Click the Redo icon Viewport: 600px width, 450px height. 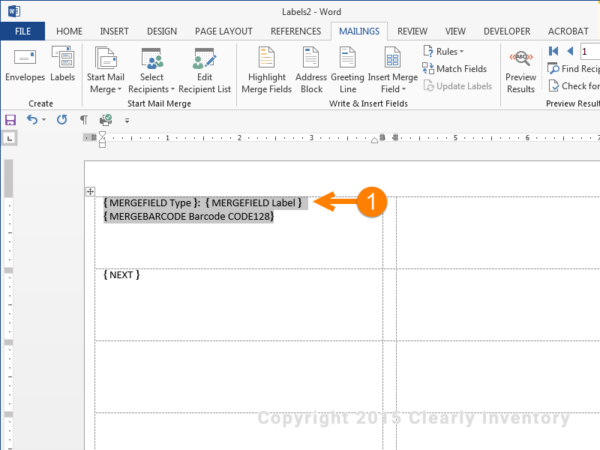click(62, 120)
